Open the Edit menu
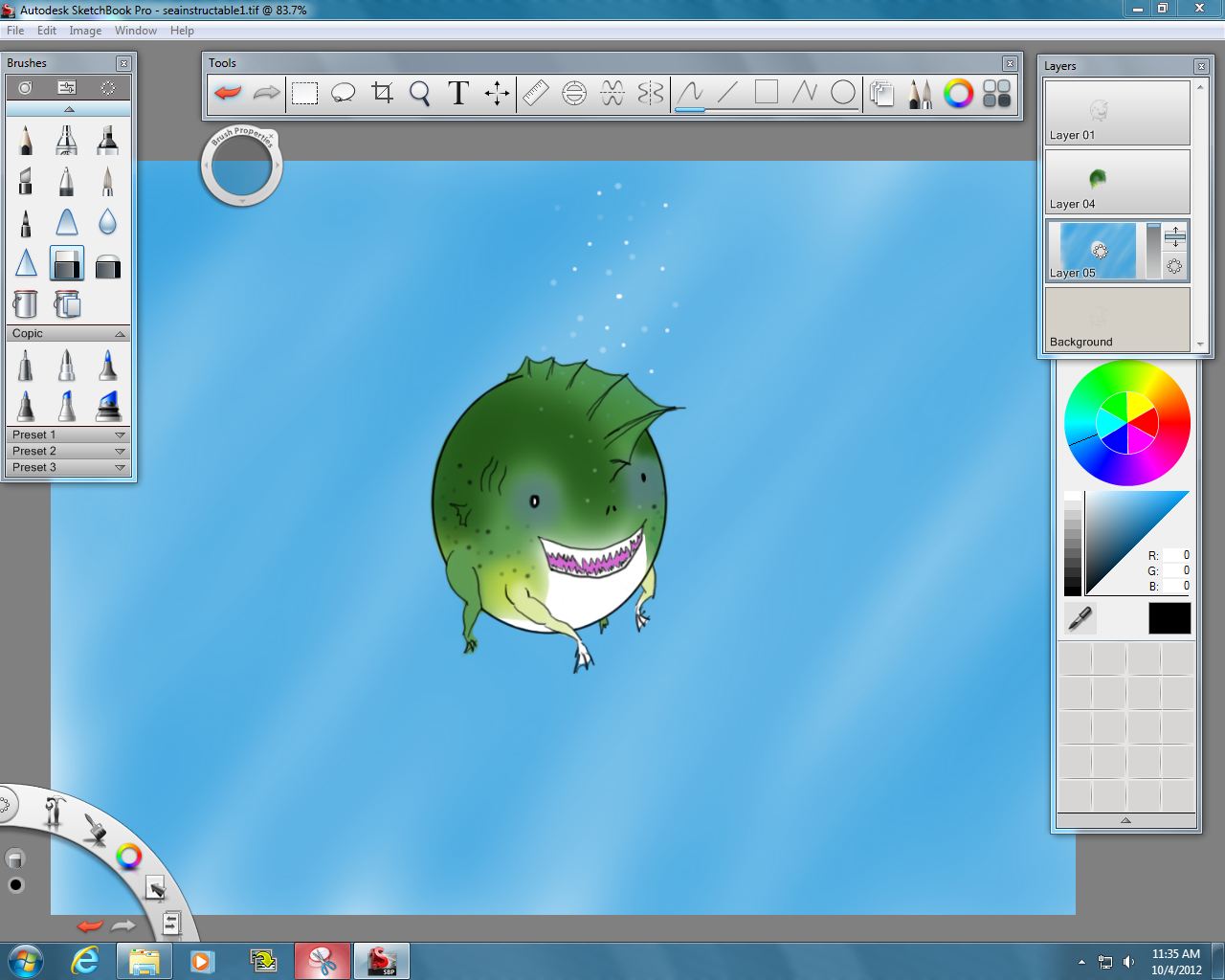This screenshot has width=1225, height=980. click(x=47, y=31)
